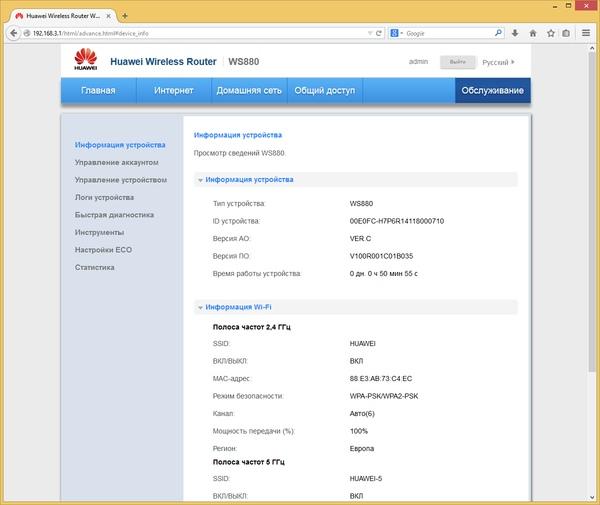Image resolution: width=600 pixels, height=505 pixels.
Task: Switch to Общий доступ tab
Action: click(x=325, y=91)
